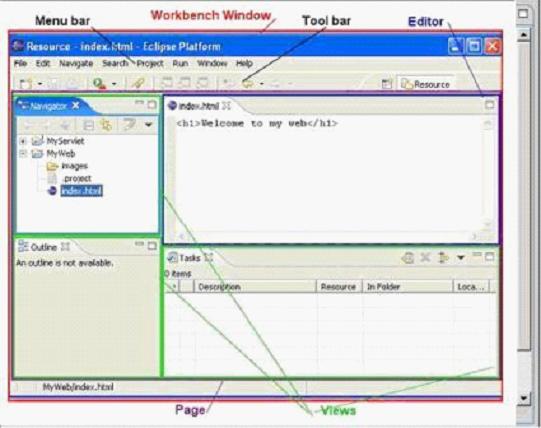Open the File menu

pyautogui.click(x=20, y=64)
